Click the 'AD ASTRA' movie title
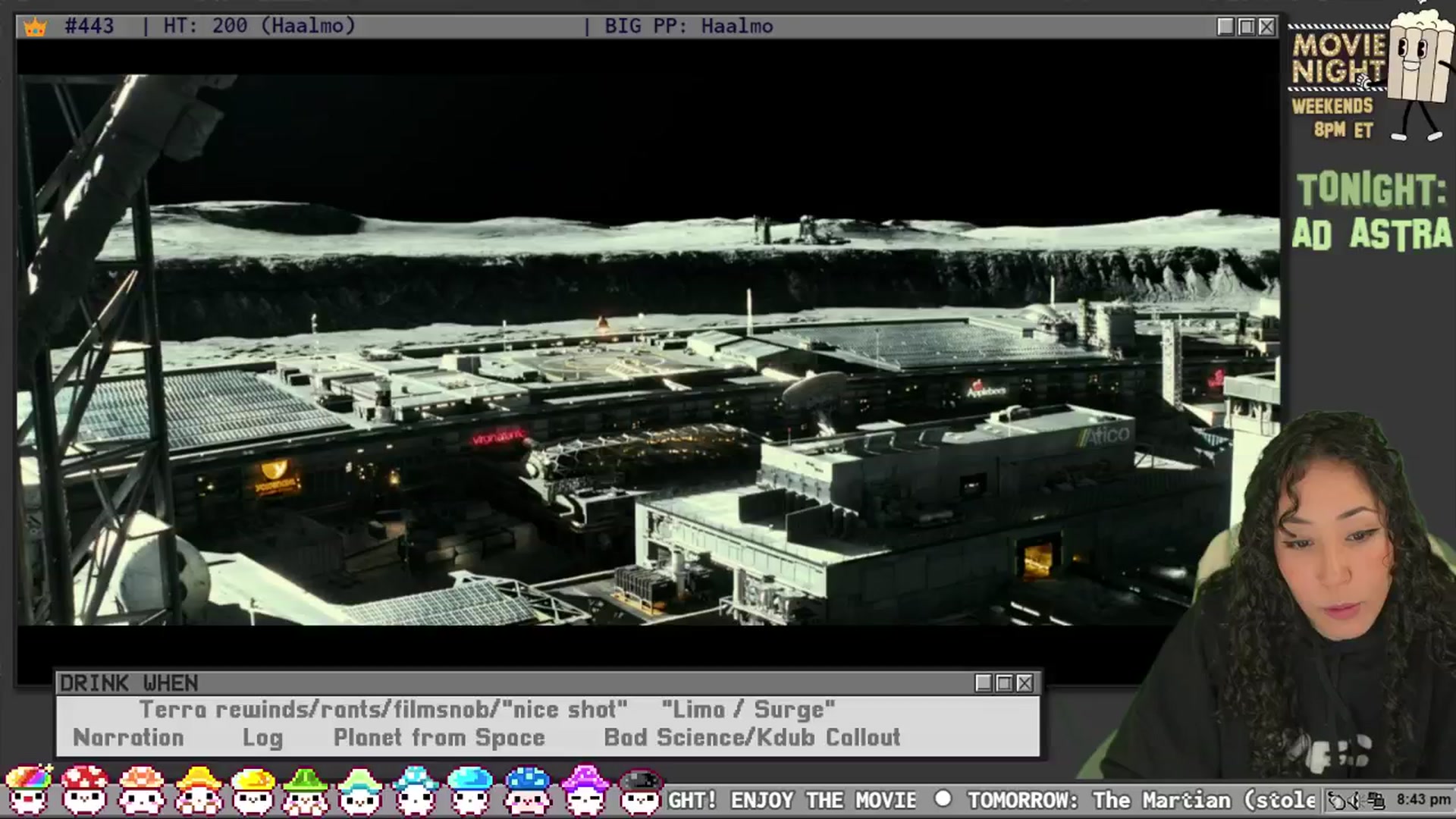Viewport: 1456px width, 819px height. [x=1372, y=234]
